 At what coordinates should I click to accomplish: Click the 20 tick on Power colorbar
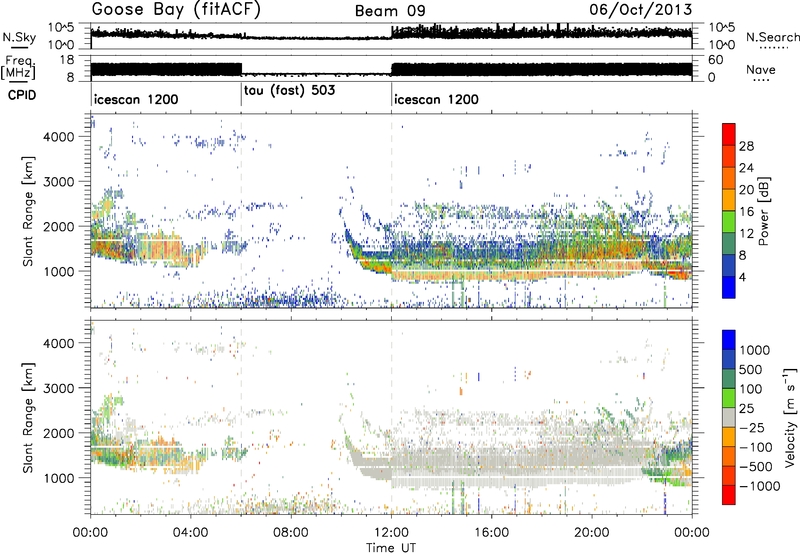[x=746, y=190]
